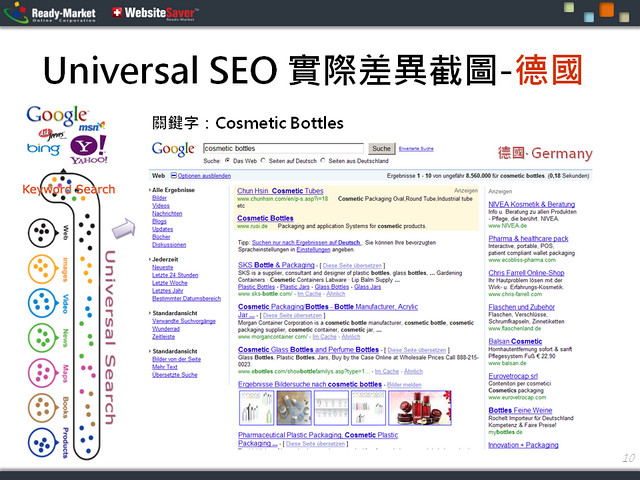Open the Cosmetic Glass Bottles and Perfume Bottles result

[308, 350]
